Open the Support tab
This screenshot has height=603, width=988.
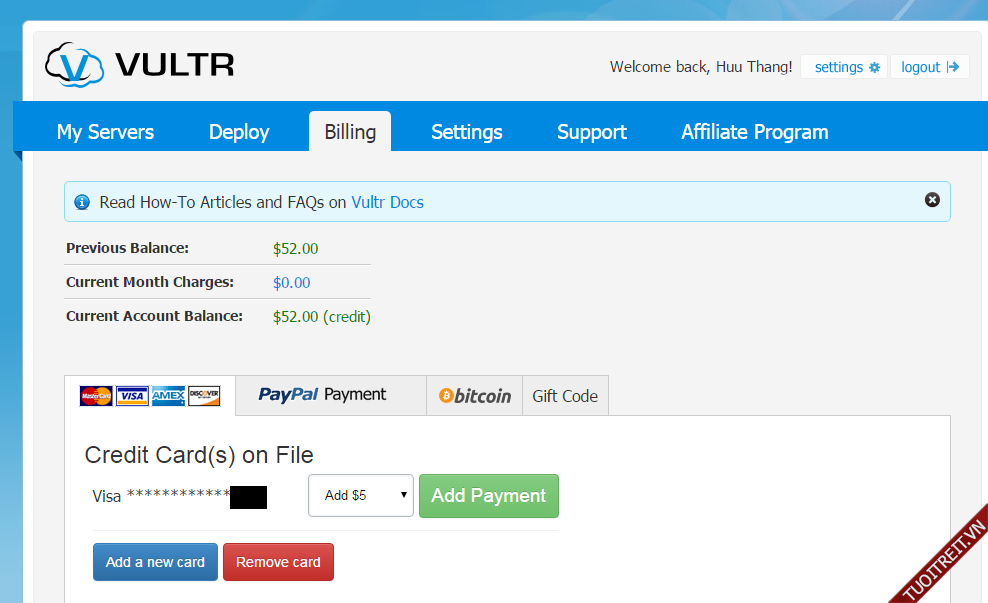pos(592,132)
